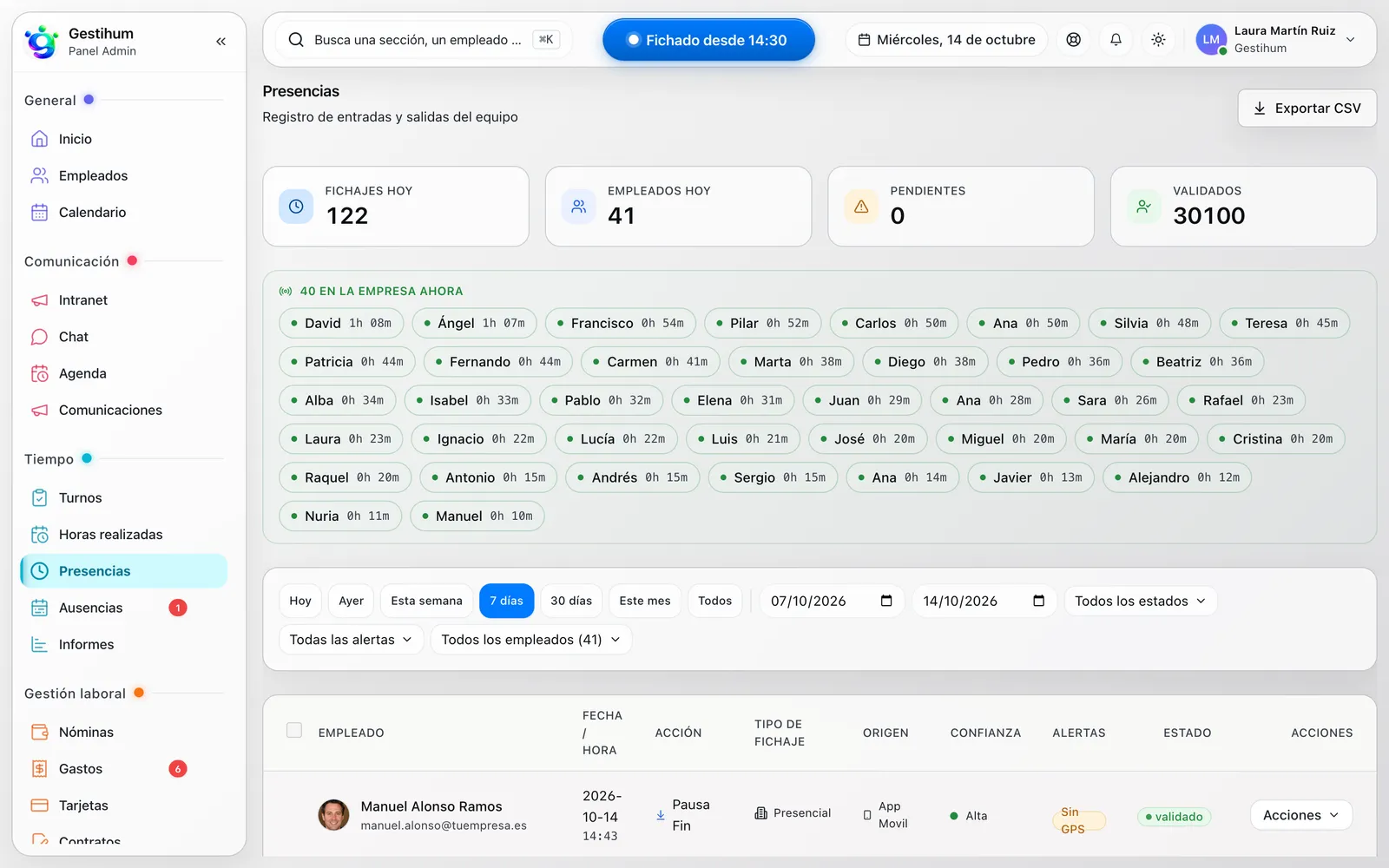The height and width of the screenshot is (868, 1389).
Task: Open Comunicaciones in the sidebar
Action: click(123, 410)
